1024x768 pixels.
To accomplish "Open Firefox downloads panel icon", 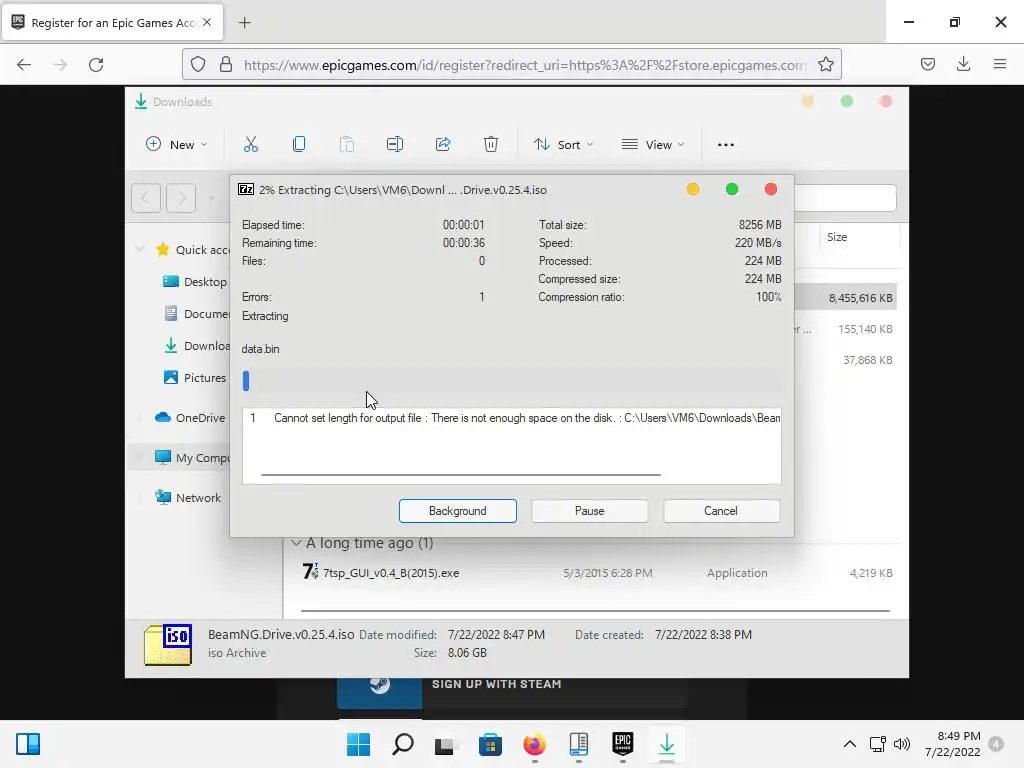I will point(963,64).
